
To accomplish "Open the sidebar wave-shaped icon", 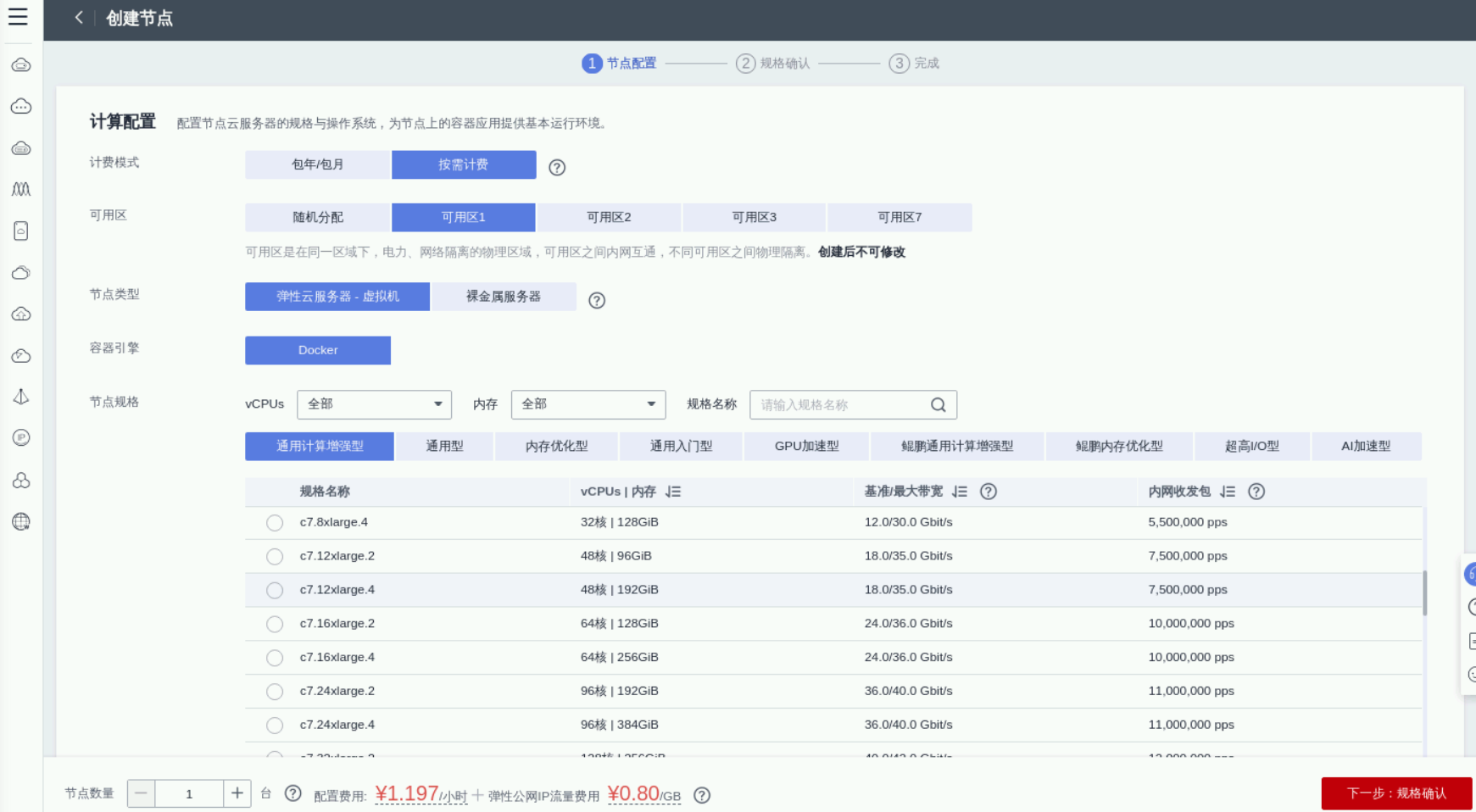I will tap(21, 189).
